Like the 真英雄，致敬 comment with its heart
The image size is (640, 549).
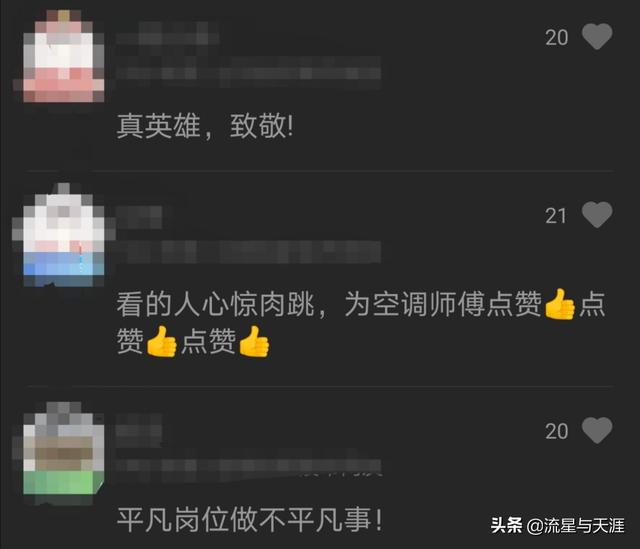[597, 37]
